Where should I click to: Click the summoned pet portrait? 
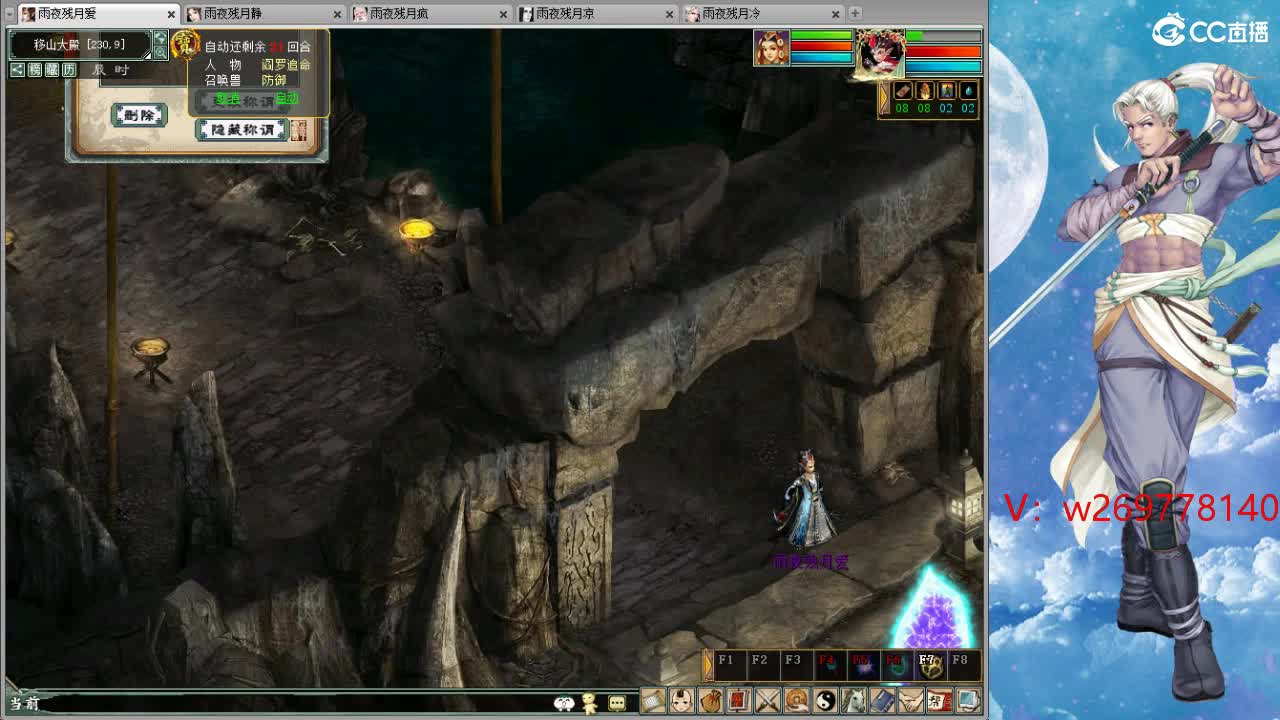(880, 52)
